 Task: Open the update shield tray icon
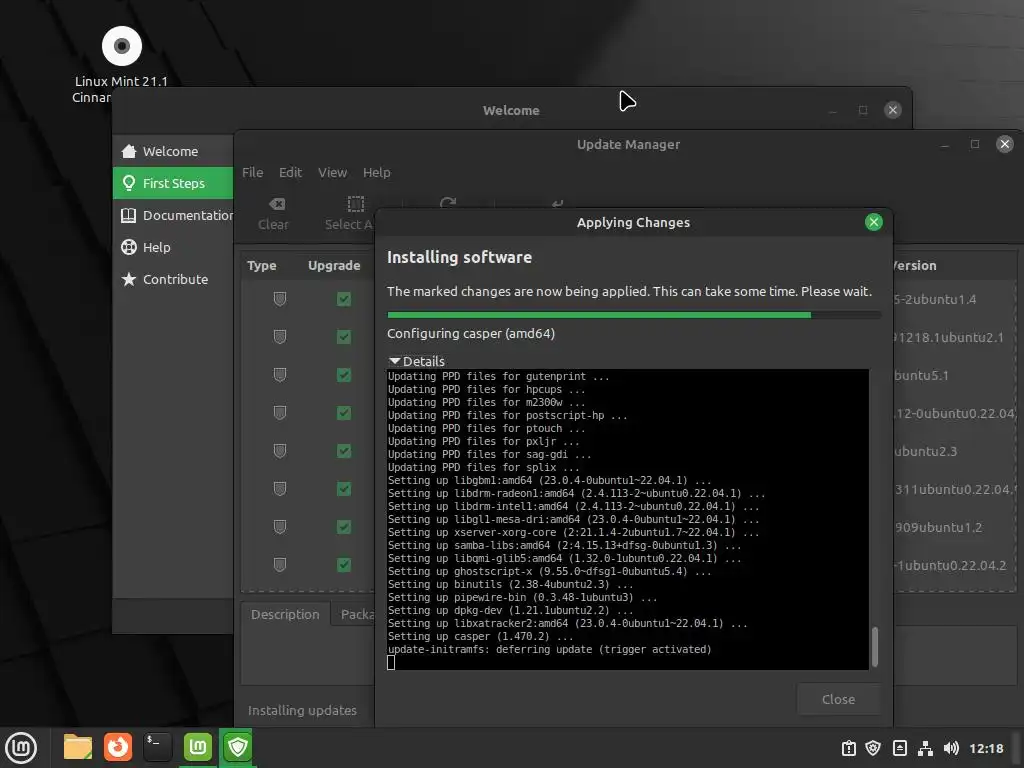873,748
